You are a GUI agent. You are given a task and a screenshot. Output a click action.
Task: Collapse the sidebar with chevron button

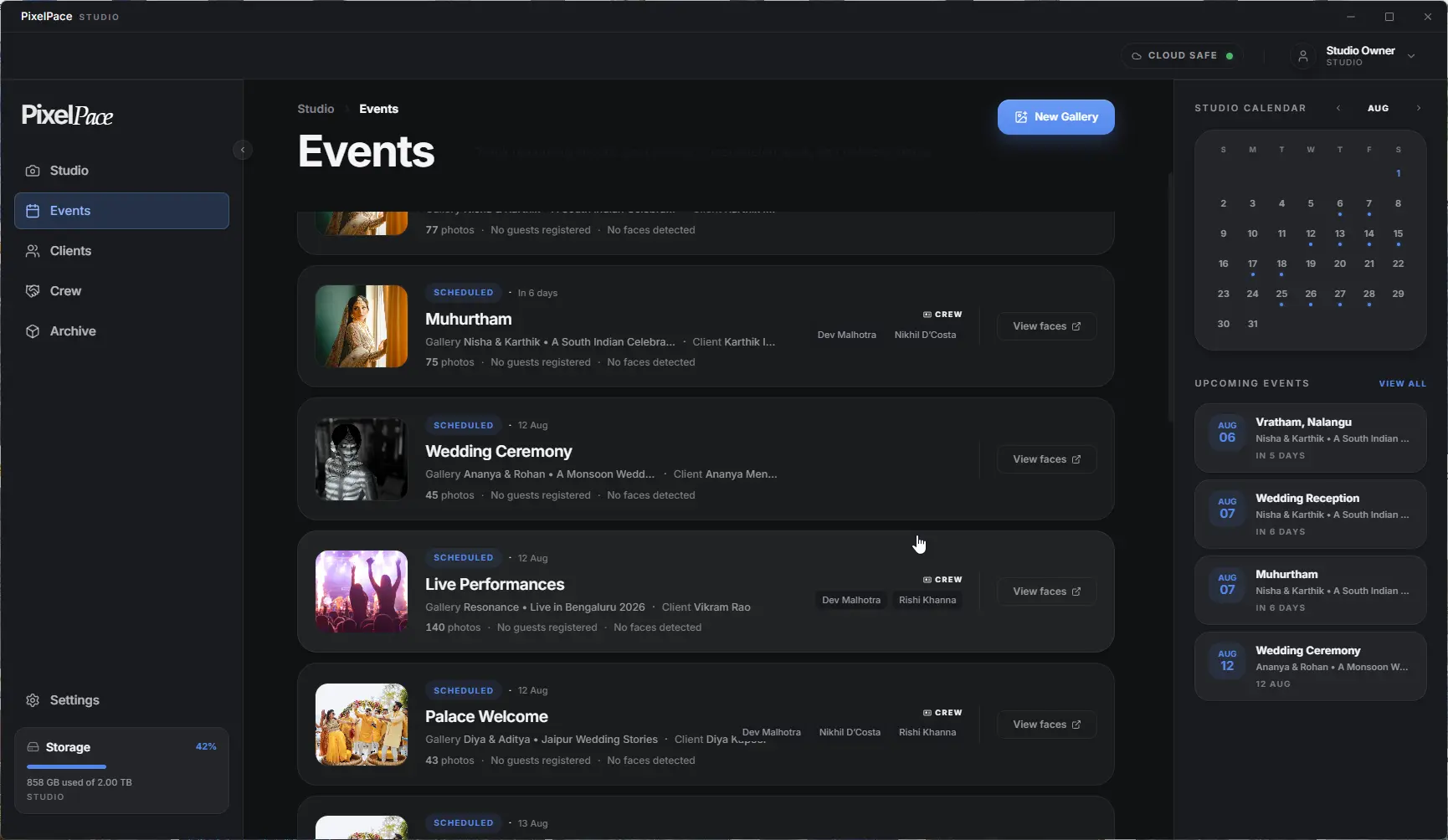tap(243, 150)
